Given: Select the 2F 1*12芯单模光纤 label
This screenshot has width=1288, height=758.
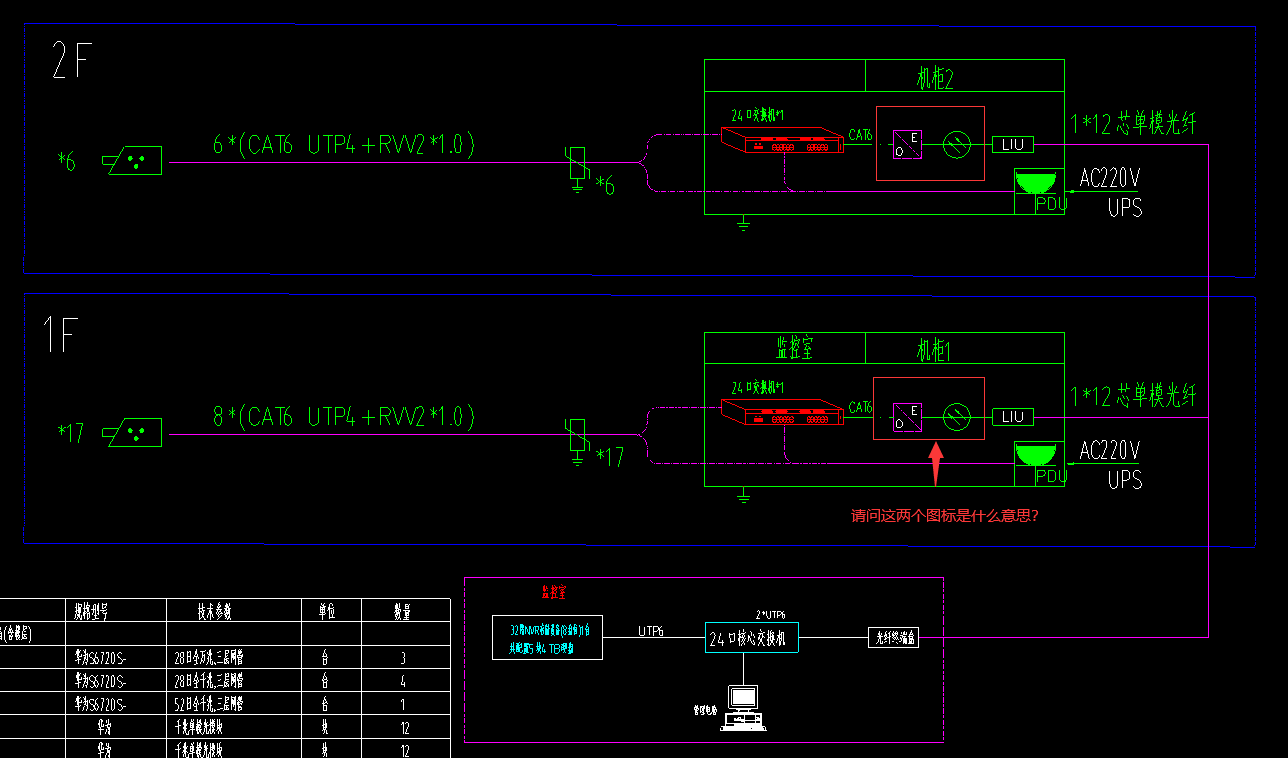Looking at the screenshot, I should (x=1133, y=123).
